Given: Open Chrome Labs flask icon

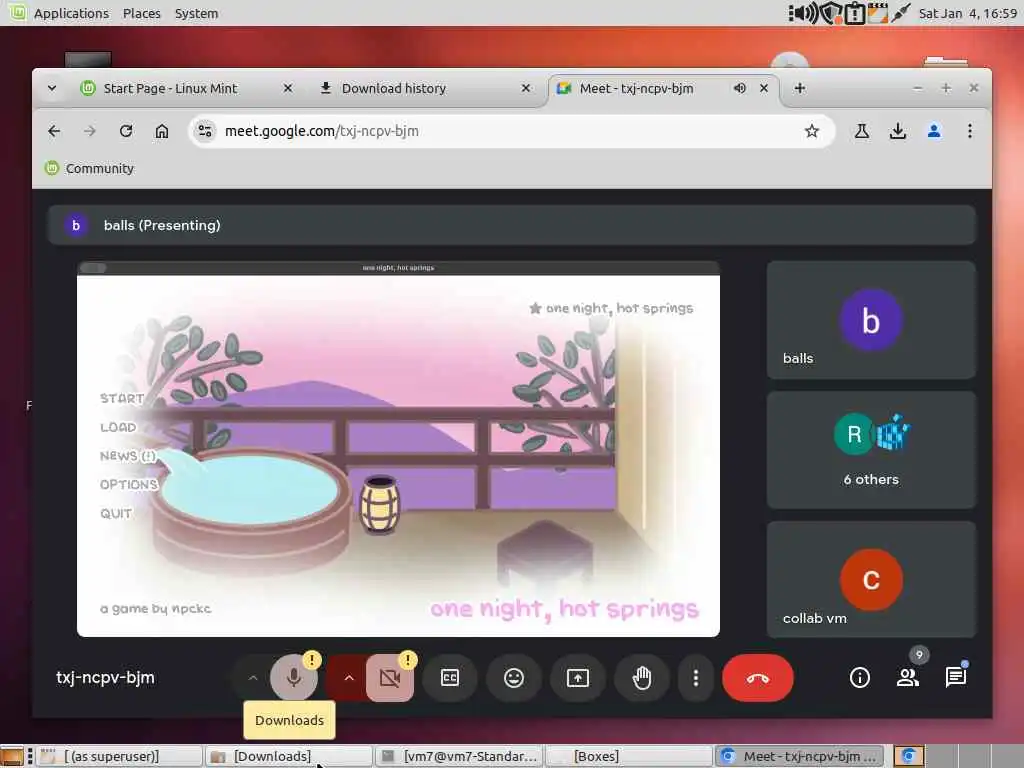Looking at the screenshot, I should point(862,131).
